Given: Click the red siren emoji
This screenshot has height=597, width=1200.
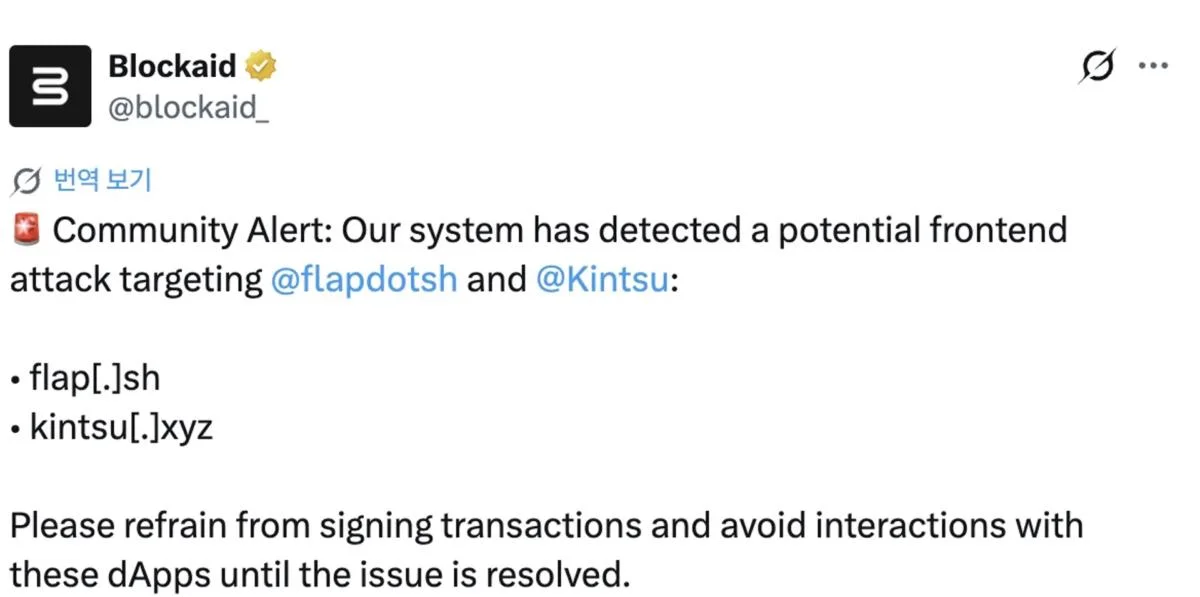Looking at the screenshot, I should (x=26, y=230).
